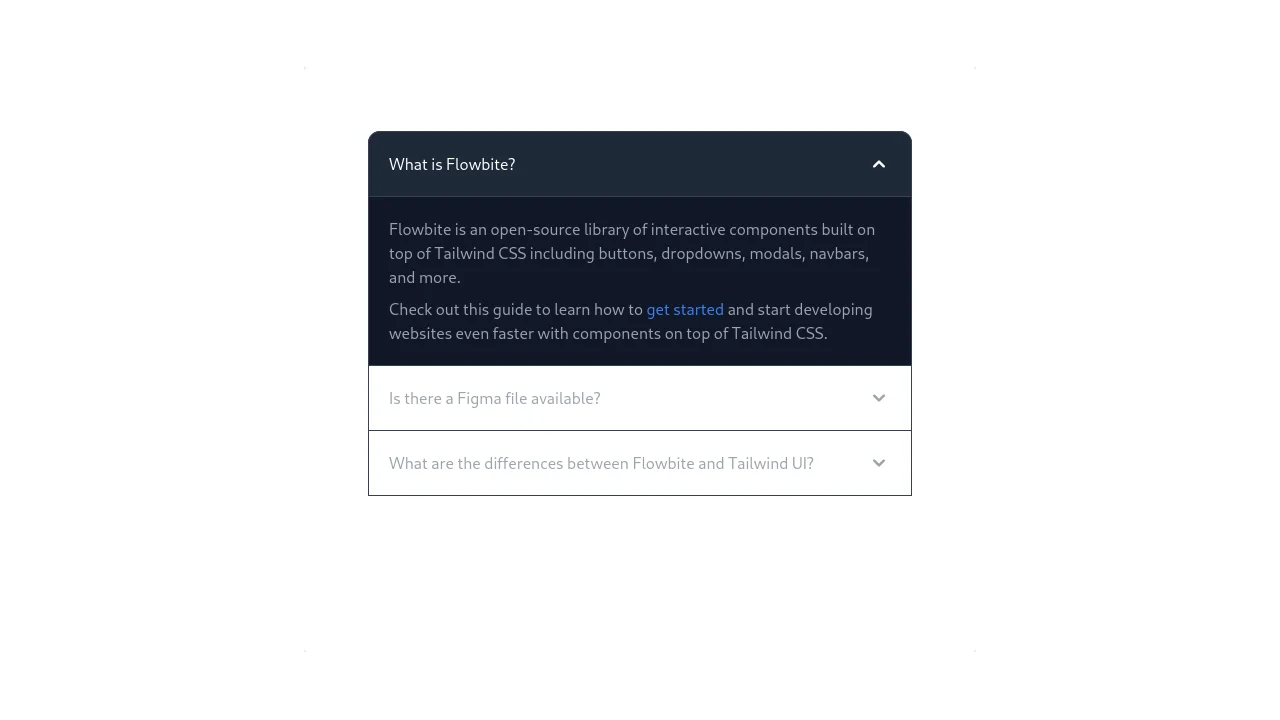
Task: Select the 'What are the differences' question heading
Action: [601, 463]
